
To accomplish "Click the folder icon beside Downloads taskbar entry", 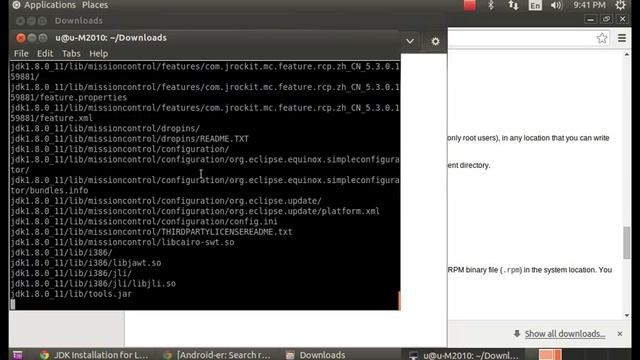I will point(290,355).
